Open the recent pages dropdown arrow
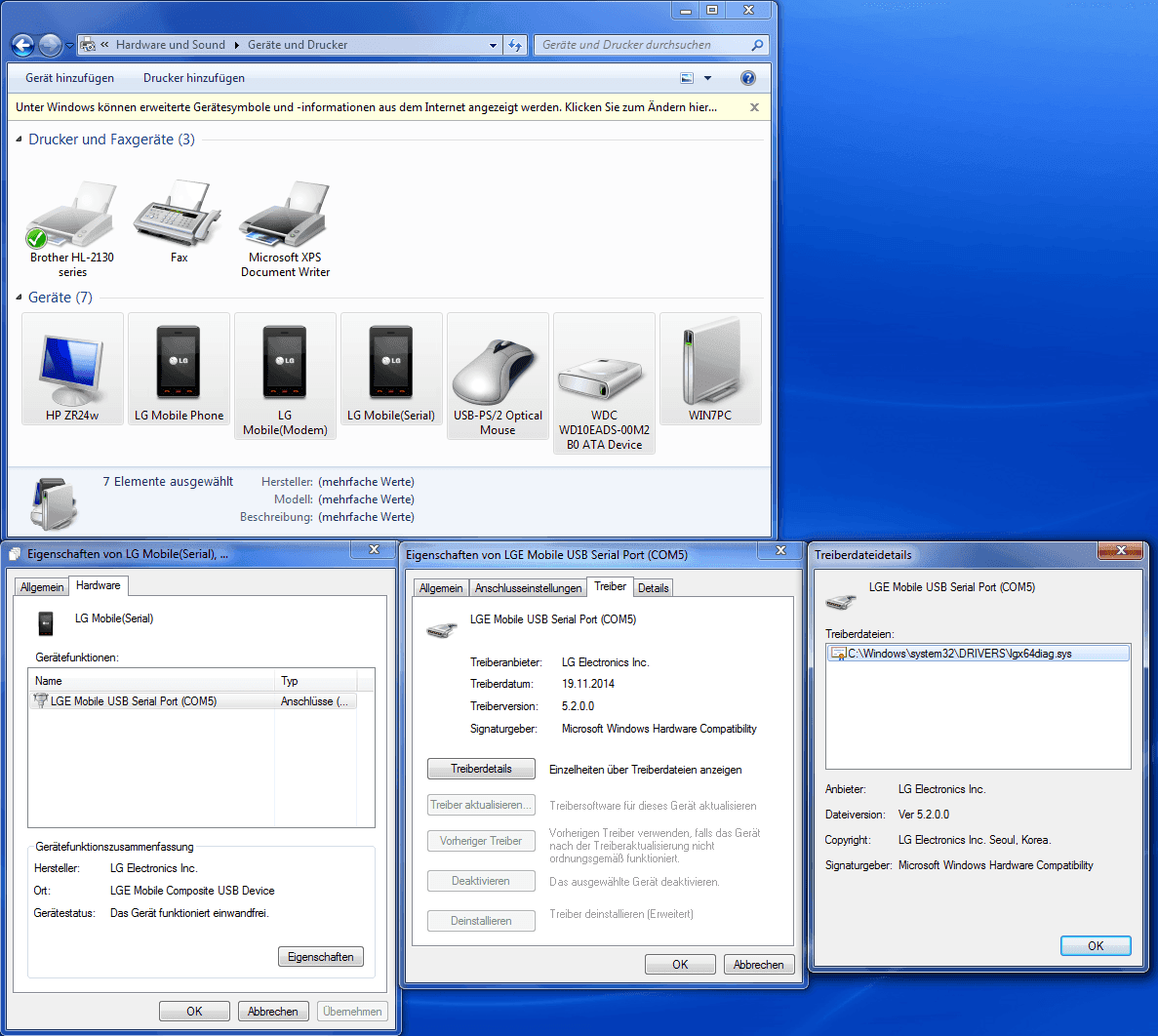 [x=69, y=45]
